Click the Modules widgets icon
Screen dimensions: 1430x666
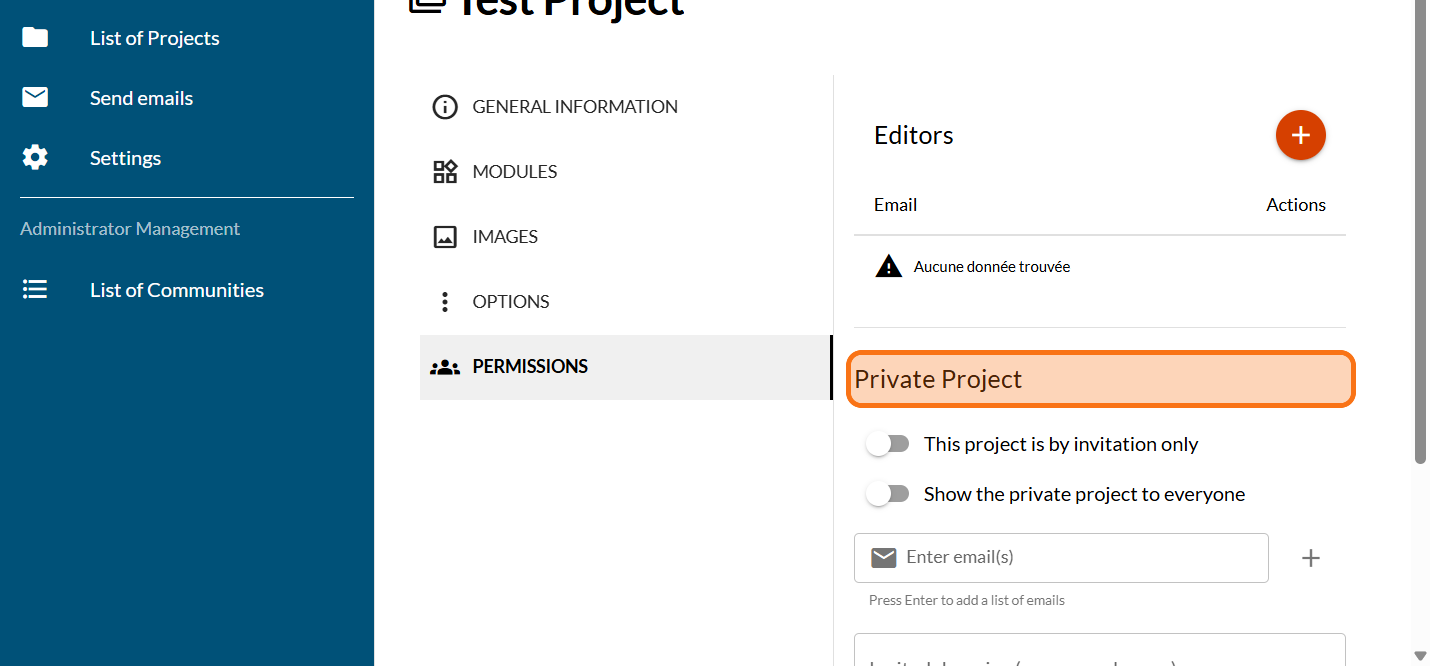pos(445,172)
